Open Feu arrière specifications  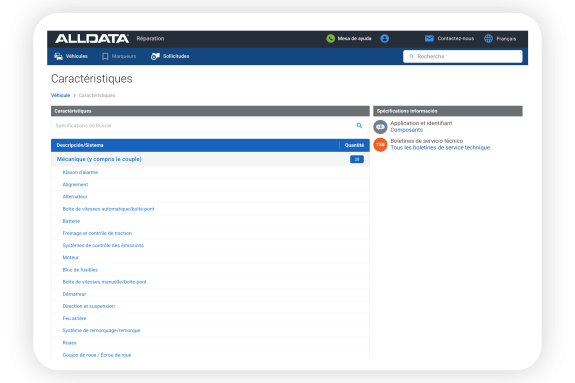click(74, 318)
